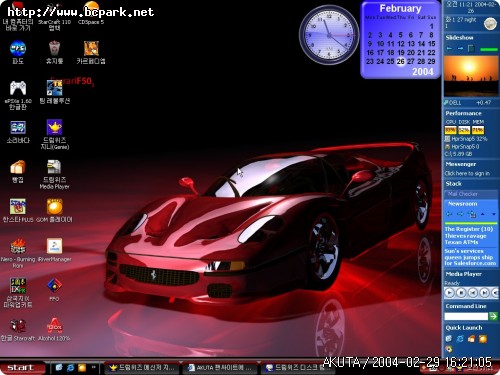
Task: Open the Nero Burning Rom icon
Action: tap(18, 253)
